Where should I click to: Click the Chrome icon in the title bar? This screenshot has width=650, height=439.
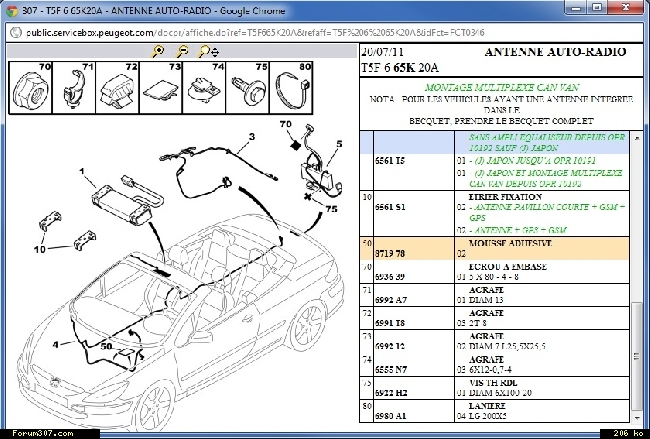[x=12, y=11]
